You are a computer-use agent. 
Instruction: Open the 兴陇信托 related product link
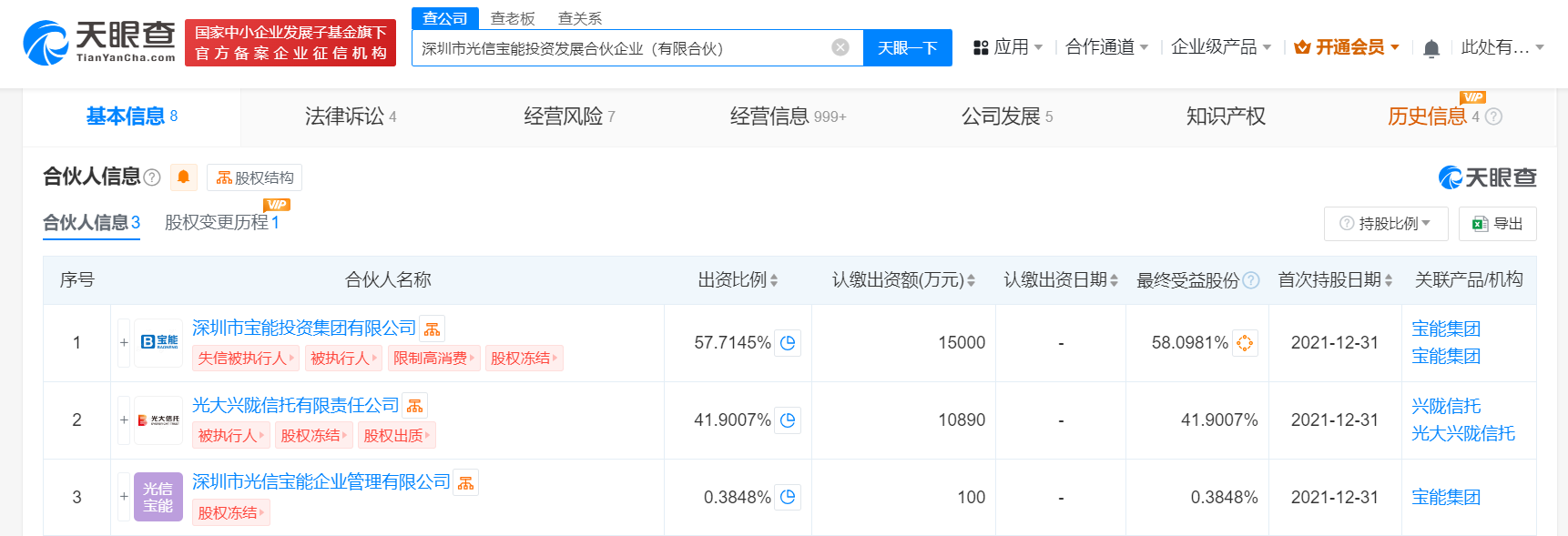pyautogui.click(x=1446, y=407)
